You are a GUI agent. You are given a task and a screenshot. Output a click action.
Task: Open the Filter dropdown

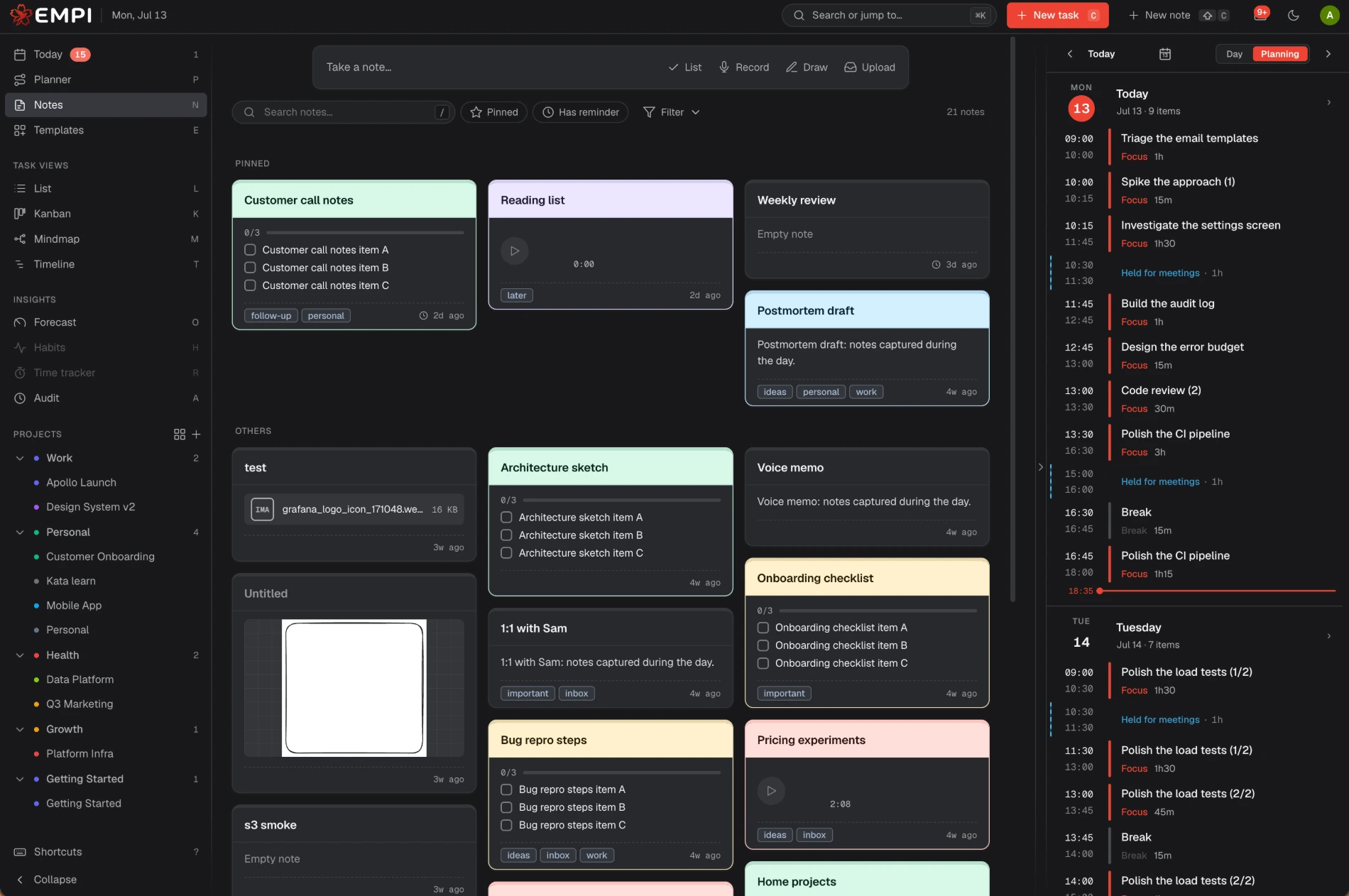coord(671,112)
